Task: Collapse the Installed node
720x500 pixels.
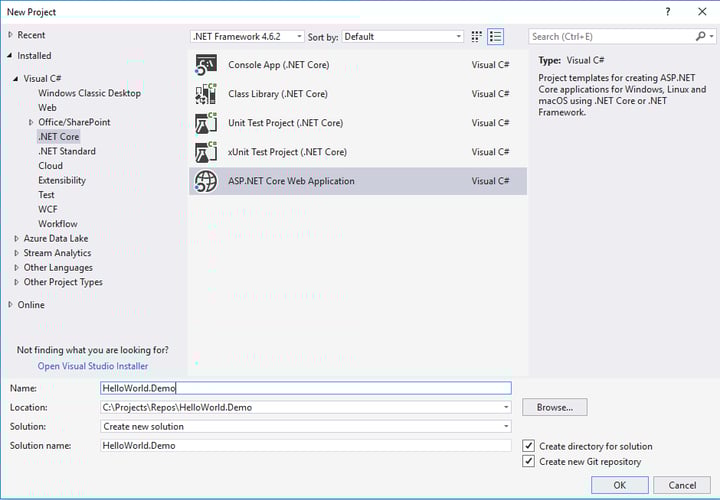Action: [x=10, y=56]
